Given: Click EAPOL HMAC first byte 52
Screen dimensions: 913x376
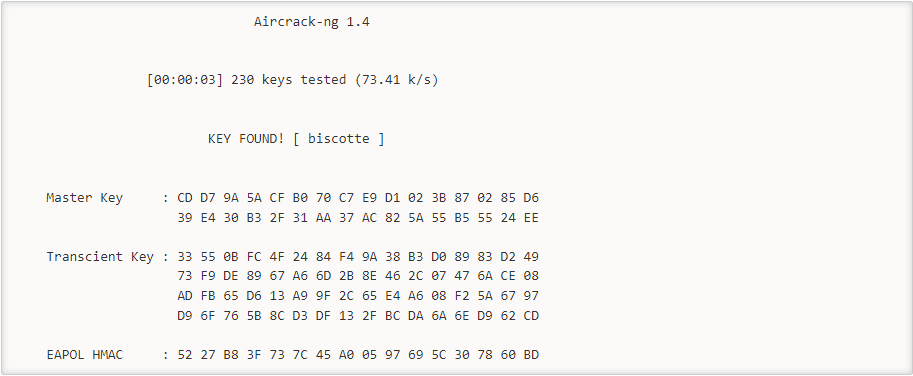Looking at the screenshot, I should 185,354.
